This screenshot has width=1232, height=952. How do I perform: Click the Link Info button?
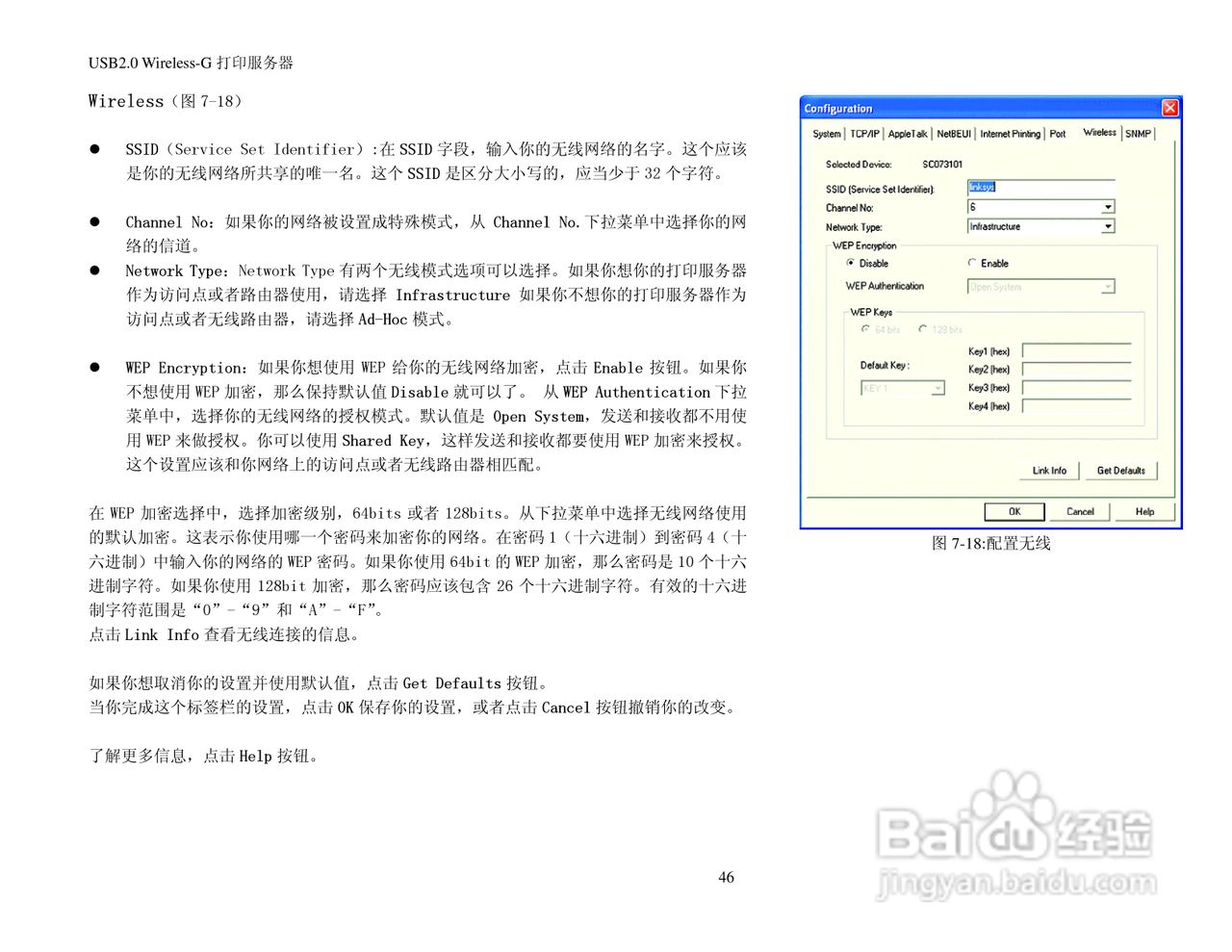tap(1049, 470)
